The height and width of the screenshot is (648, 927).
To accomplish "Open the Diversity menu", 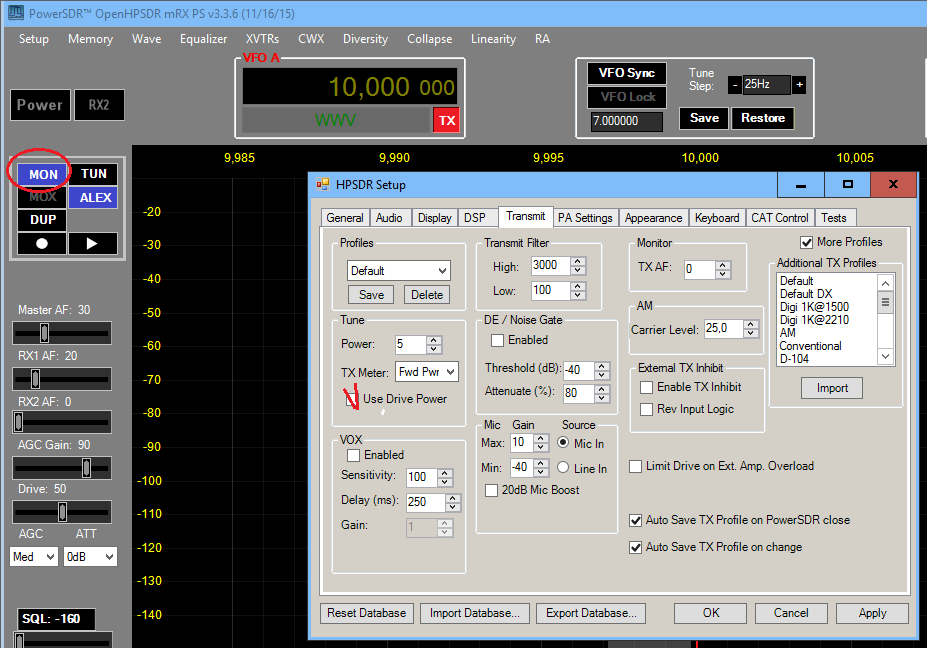I will [x=365, y=39].
